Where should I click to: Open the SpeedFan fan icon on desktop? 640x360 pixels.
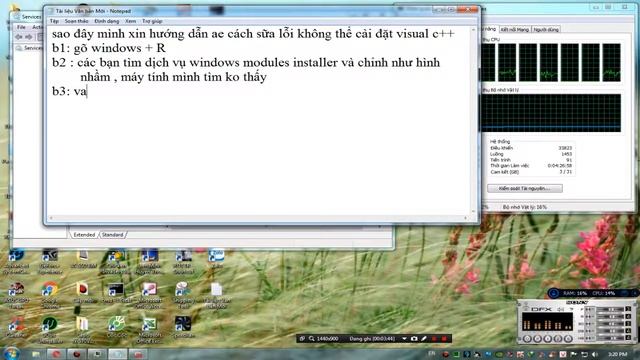point(183,327)
